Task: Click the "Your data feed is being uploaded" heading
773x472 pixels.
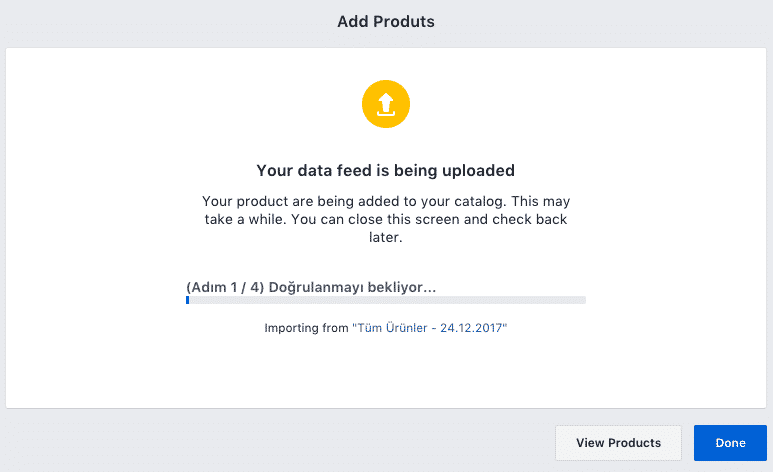Action: (386, 171)
